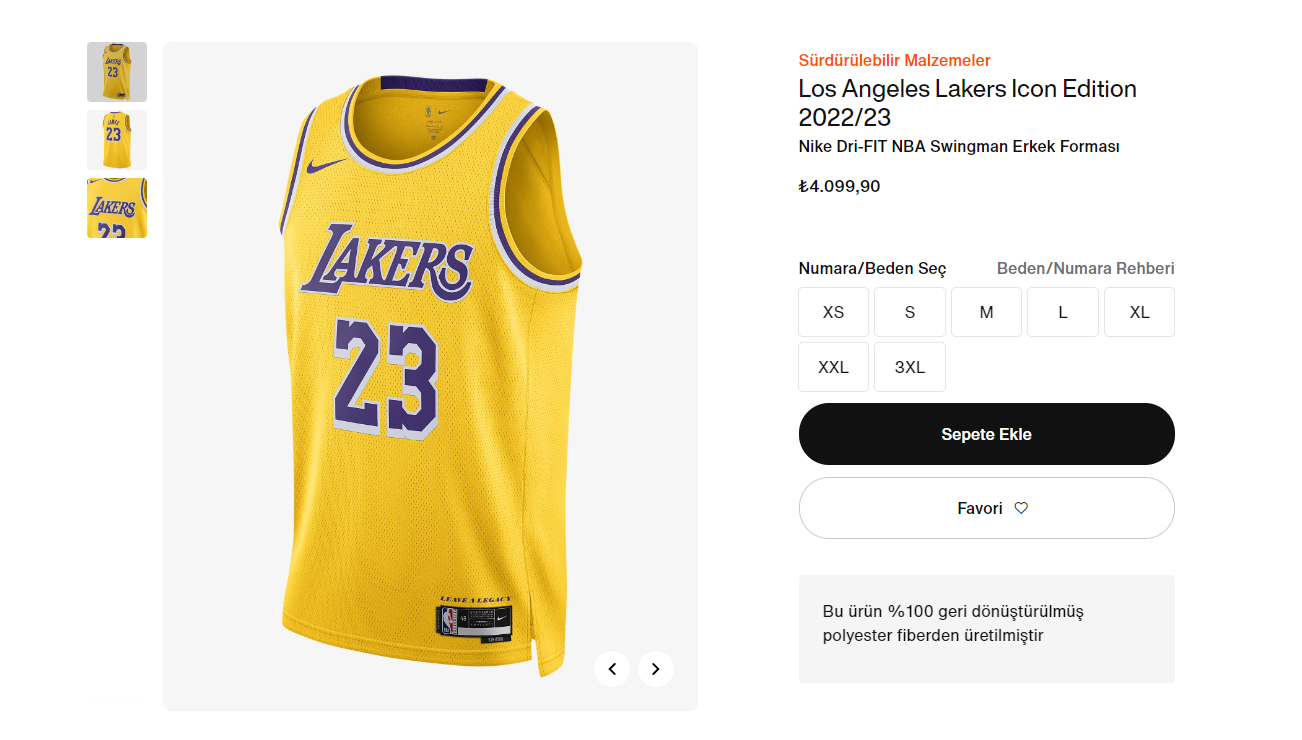Open the Beden/Numara Rehberi size guide
This screenshot has width=1302, height=740.
click(1085, 268)
